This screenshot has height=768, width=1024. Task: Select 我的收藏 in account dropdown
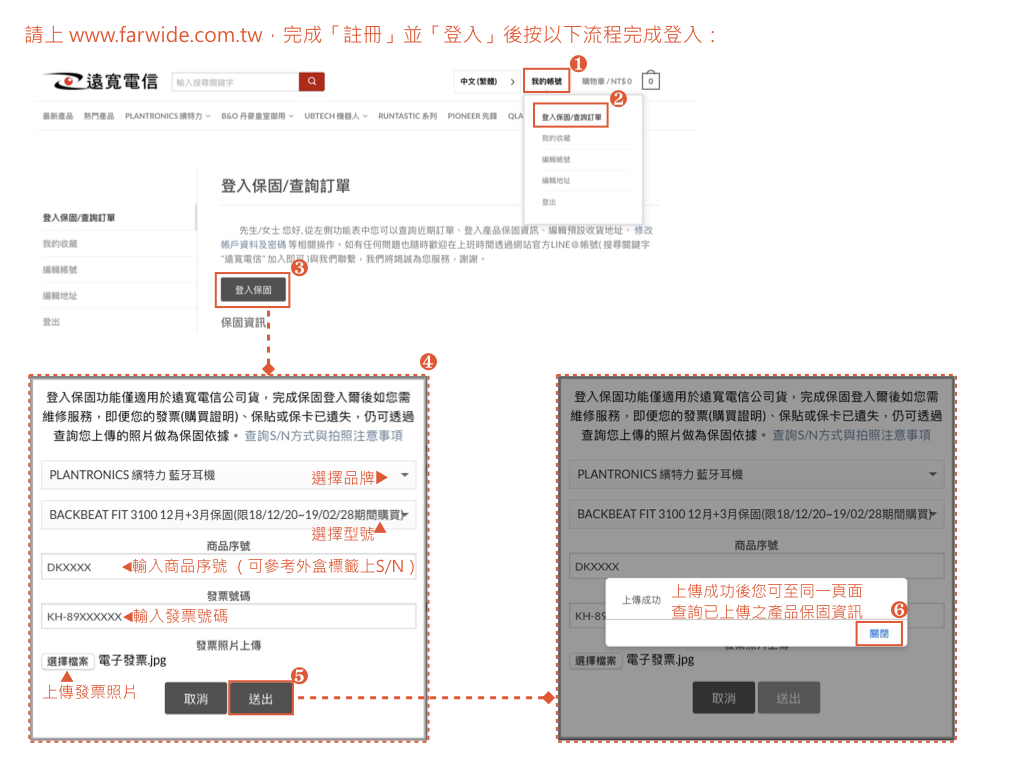click(x=556, y=138)
